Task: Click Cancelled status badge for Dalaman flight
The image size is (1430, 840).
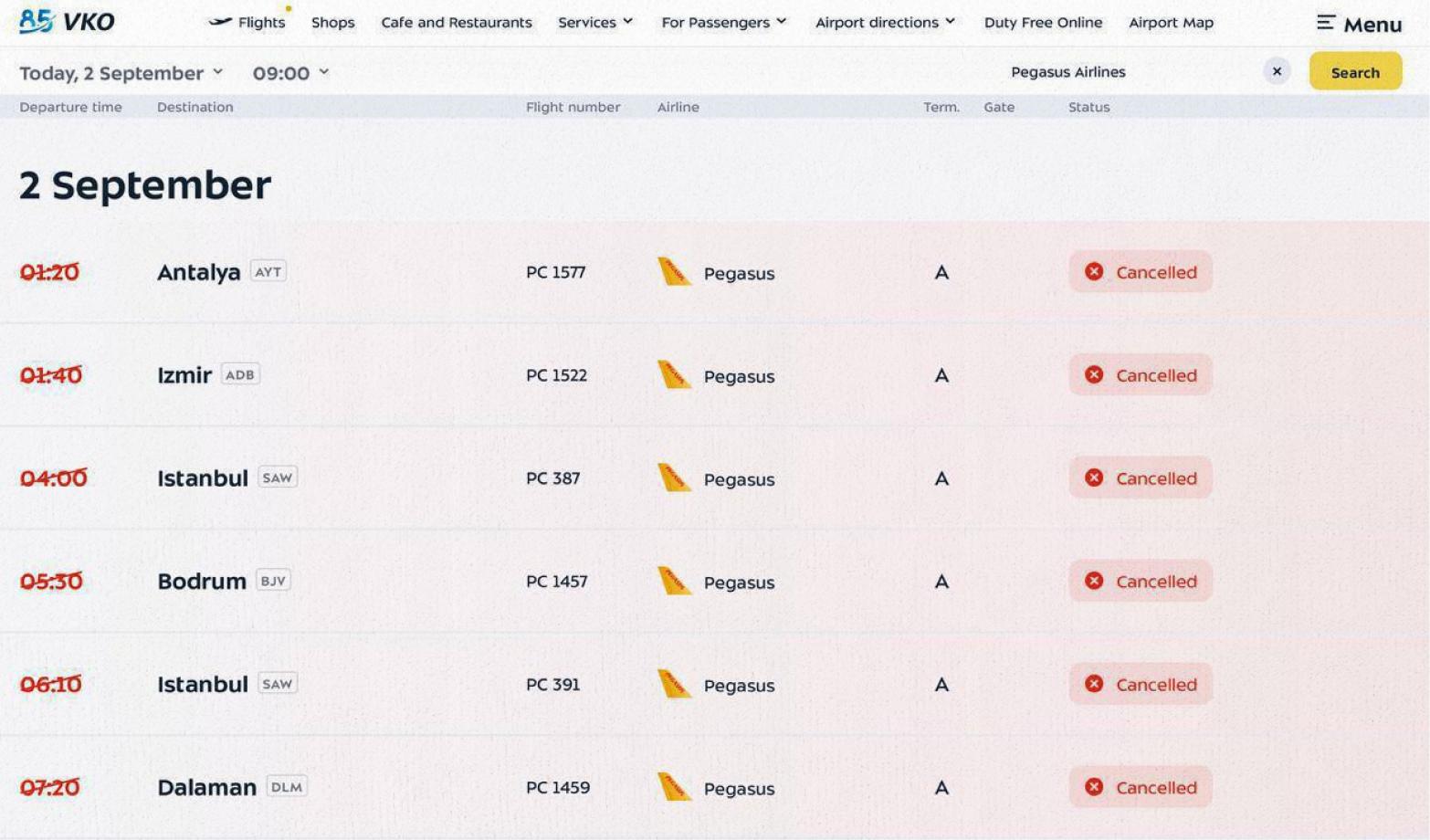Action: click(1141, 787)
